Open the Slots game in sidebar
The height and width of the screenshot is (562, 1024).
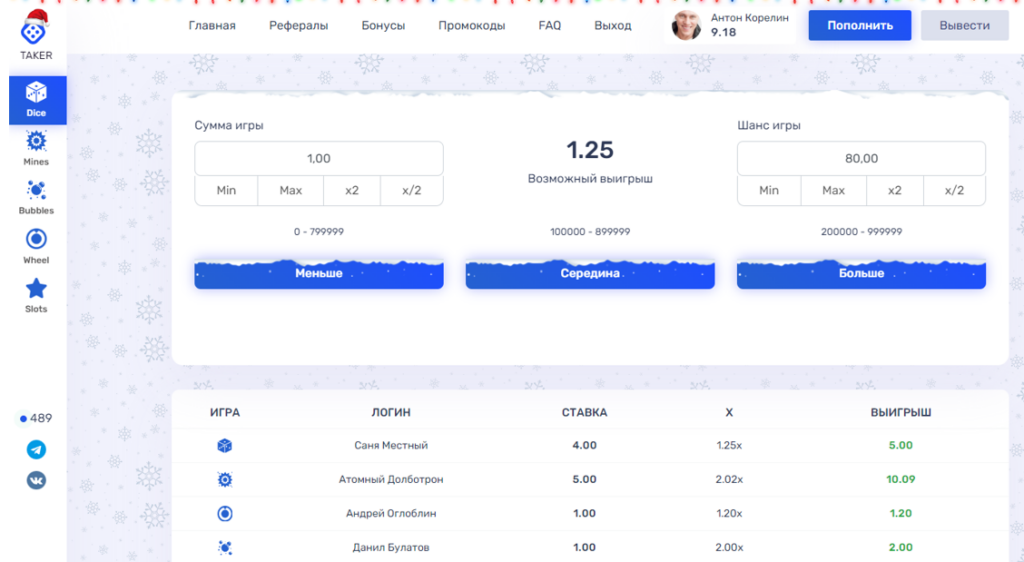[x=36, y=295]
